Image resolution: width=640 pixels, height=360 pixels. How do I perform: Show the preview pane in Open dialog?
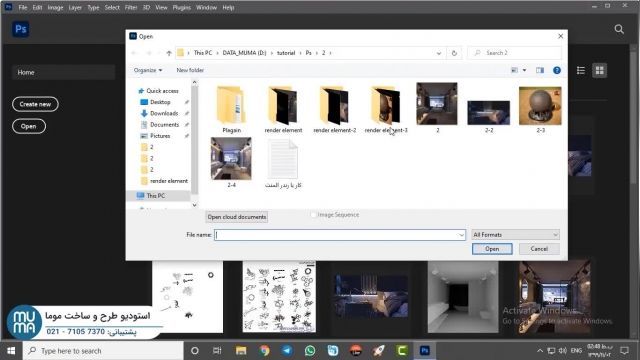pos(540,70)
